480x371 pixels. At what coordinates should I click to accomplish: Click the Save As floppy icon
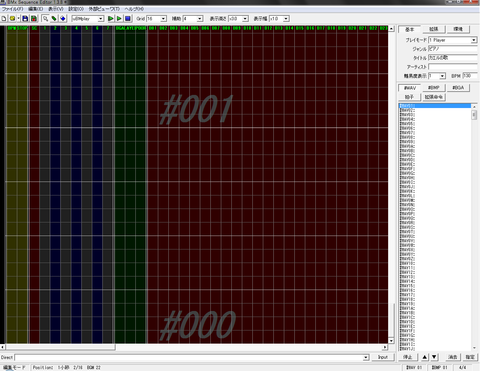[x=34, y=19]
